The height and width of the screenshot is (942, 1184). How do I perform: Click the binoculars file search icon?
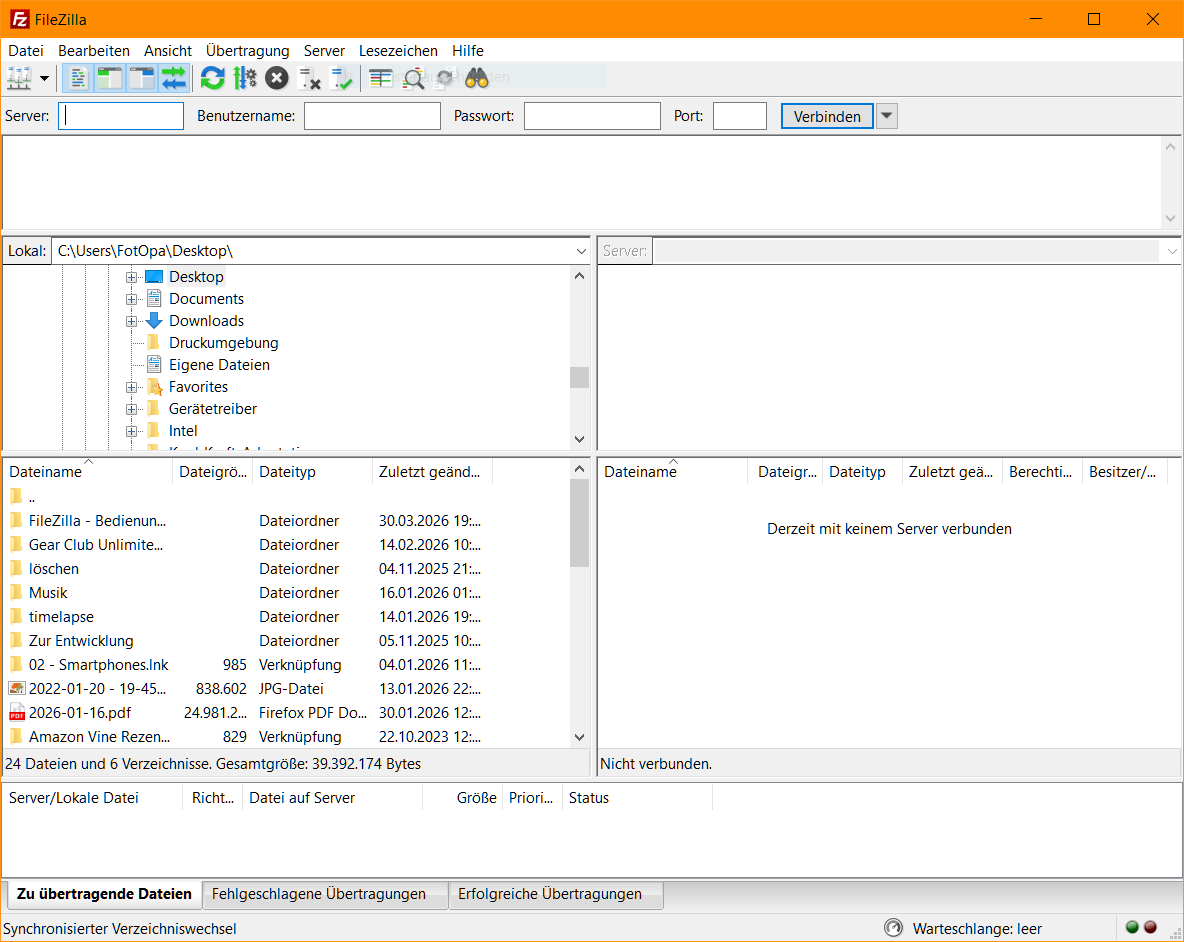click(x=475, y=78)
